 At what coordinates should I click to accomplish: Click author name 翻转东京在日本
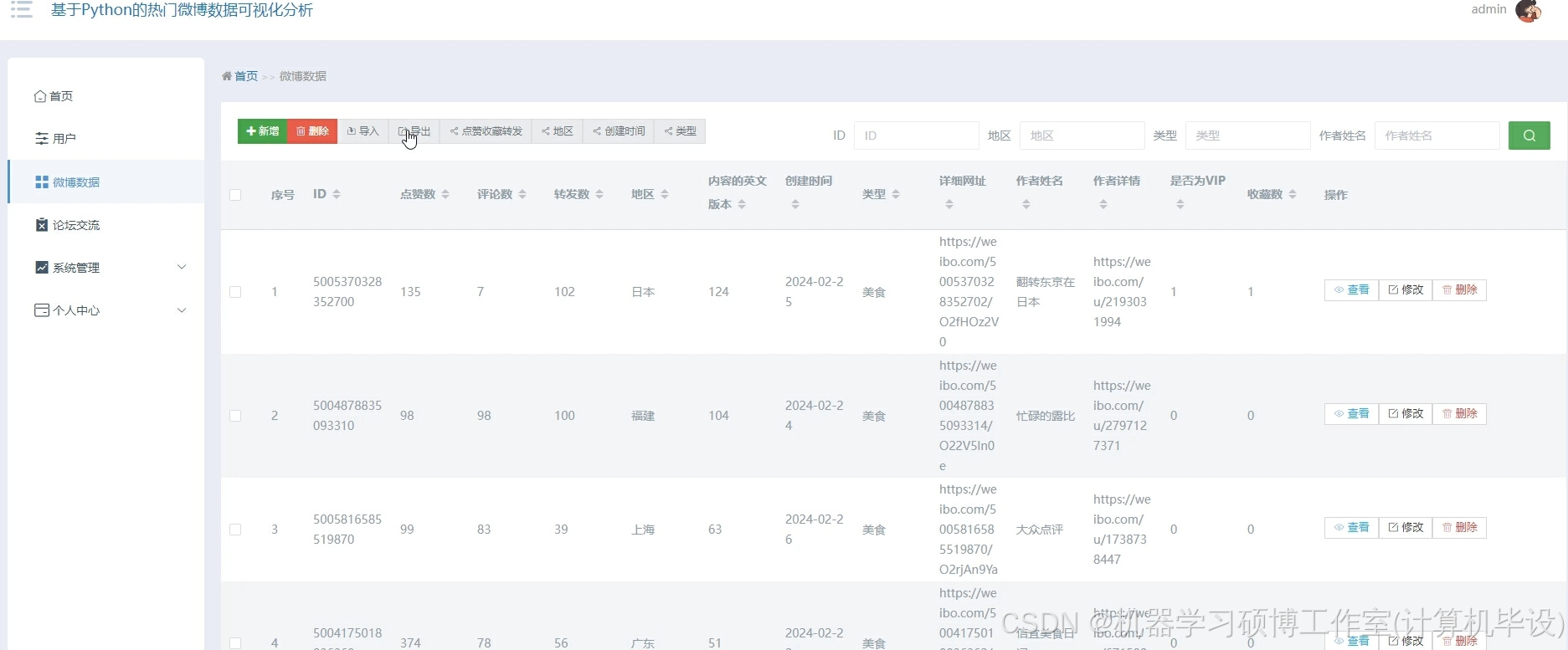point(1046,292)
